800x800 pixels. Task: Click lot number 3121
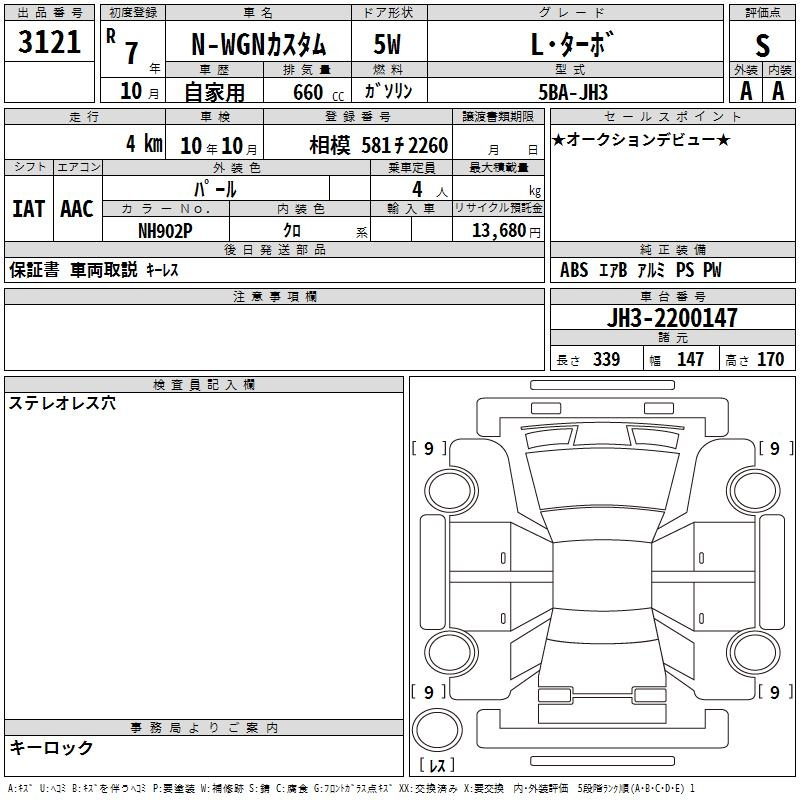tap(50, 43)
